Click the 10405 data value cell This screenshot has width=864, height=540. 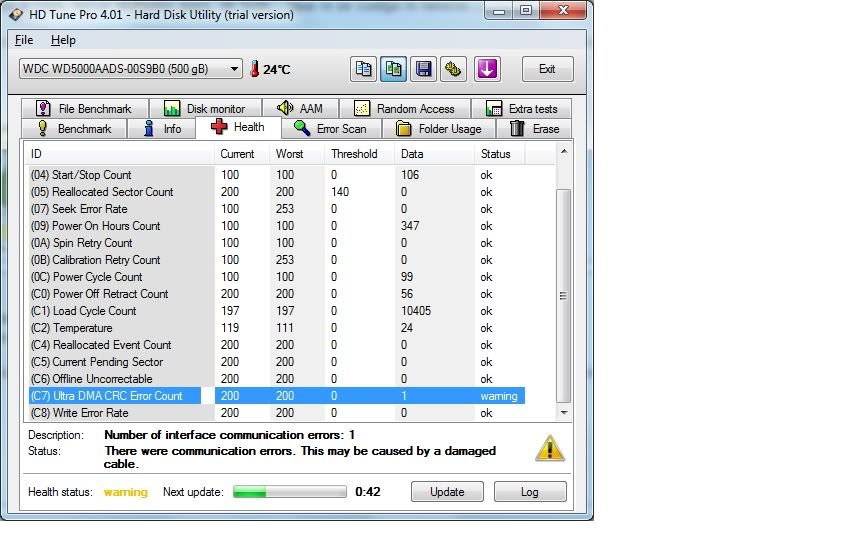click(x=416, y=311)
